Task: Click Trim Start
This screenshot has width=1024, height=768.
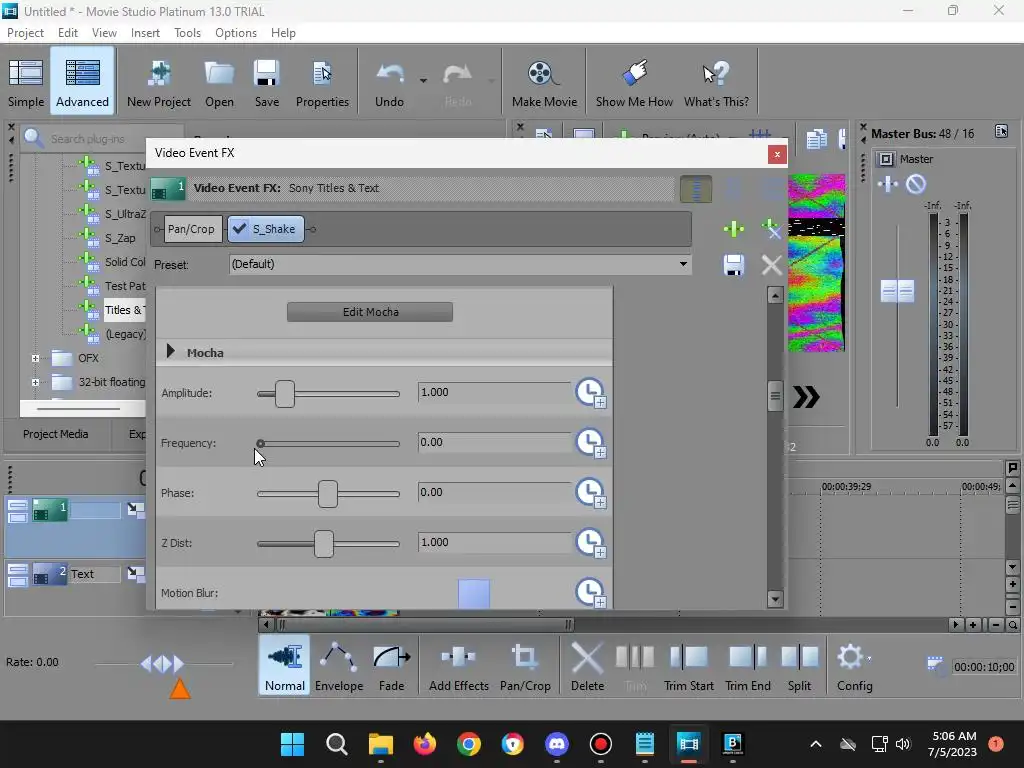Action: (688, 665)
